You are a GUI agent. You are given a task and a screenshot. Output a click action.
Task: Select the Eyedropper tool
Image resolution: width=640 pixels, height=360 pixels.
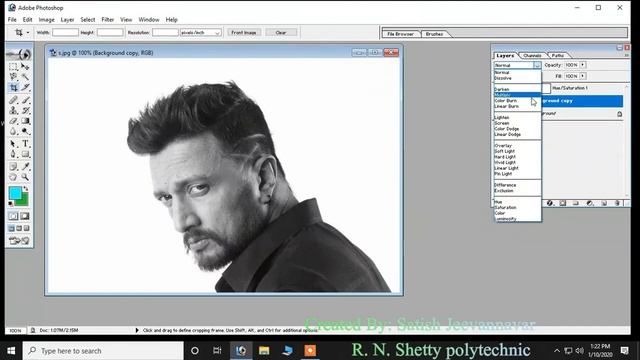coord(25,167)
